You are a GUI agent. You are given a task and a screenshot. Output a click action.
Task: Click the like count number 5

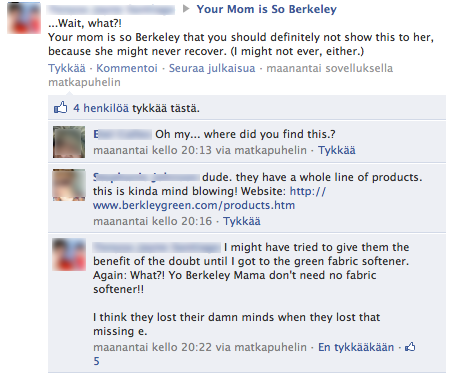tap(96, 361)
